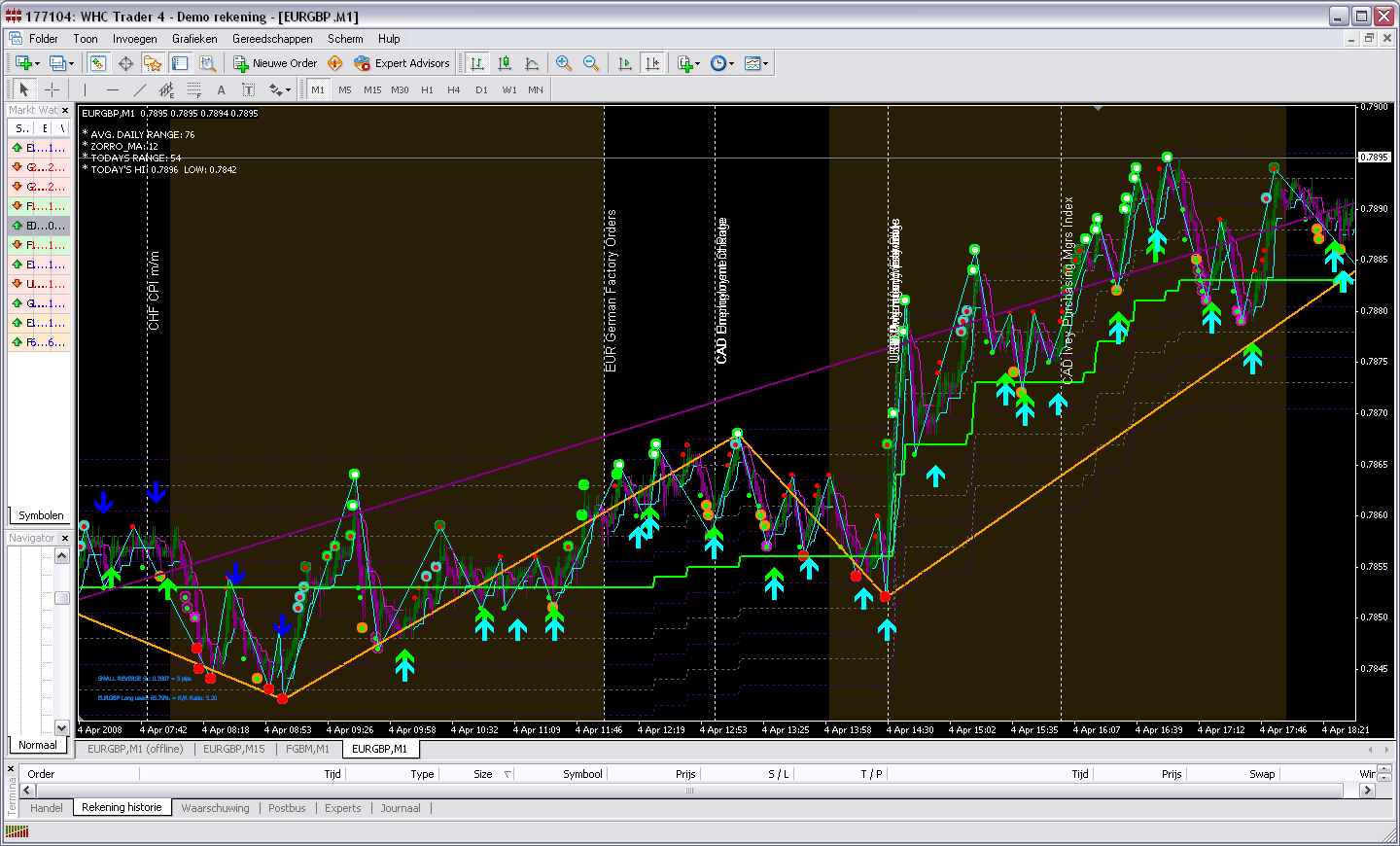Image resolution: width=1400 pixels, height=846 pixels.
Task: Select the Text Label tool
Action: (x=249, y=89)
